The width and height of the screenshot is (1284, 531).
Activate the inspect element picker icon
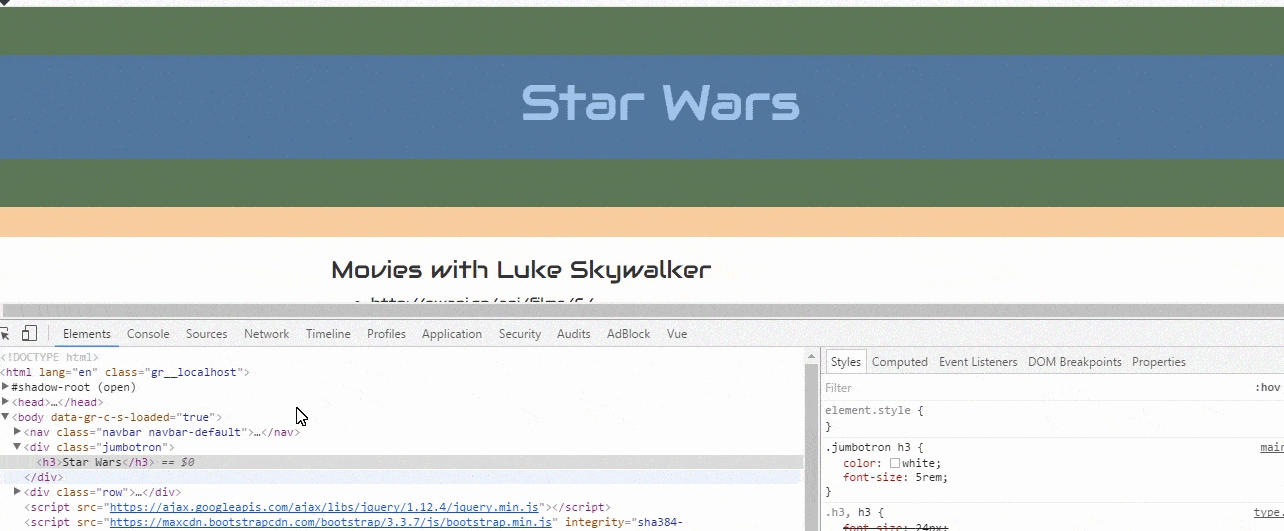5,334
